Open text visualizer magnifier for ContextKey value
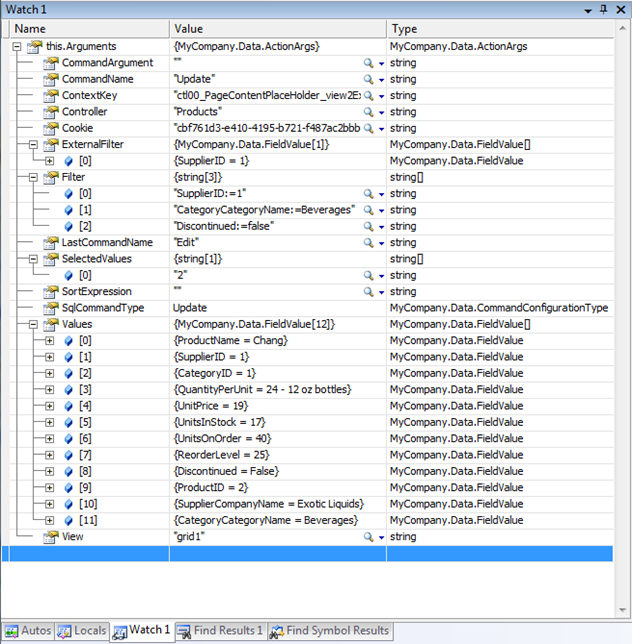 [369, 95]
